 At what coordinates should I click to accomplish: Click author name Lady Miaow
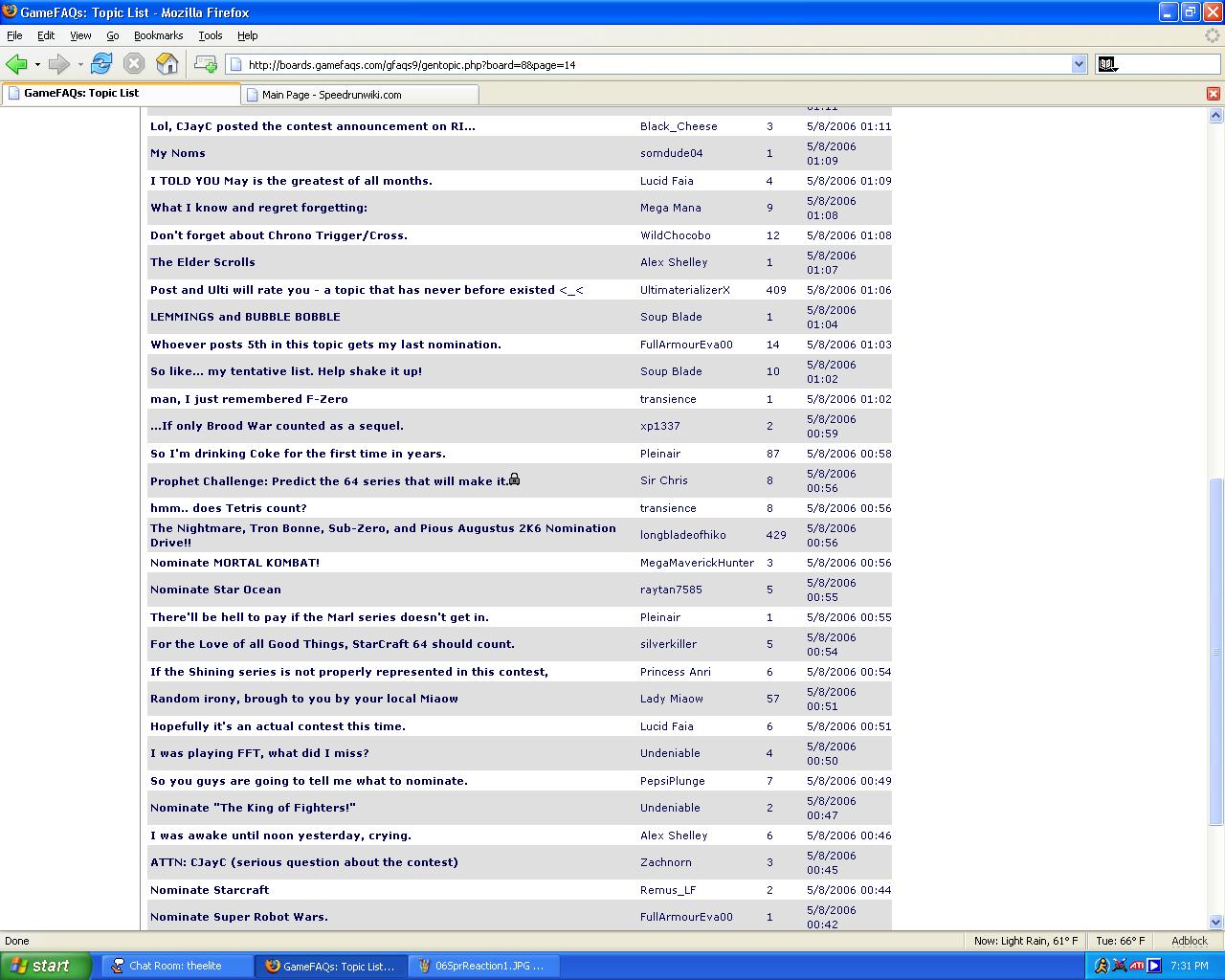671,699
